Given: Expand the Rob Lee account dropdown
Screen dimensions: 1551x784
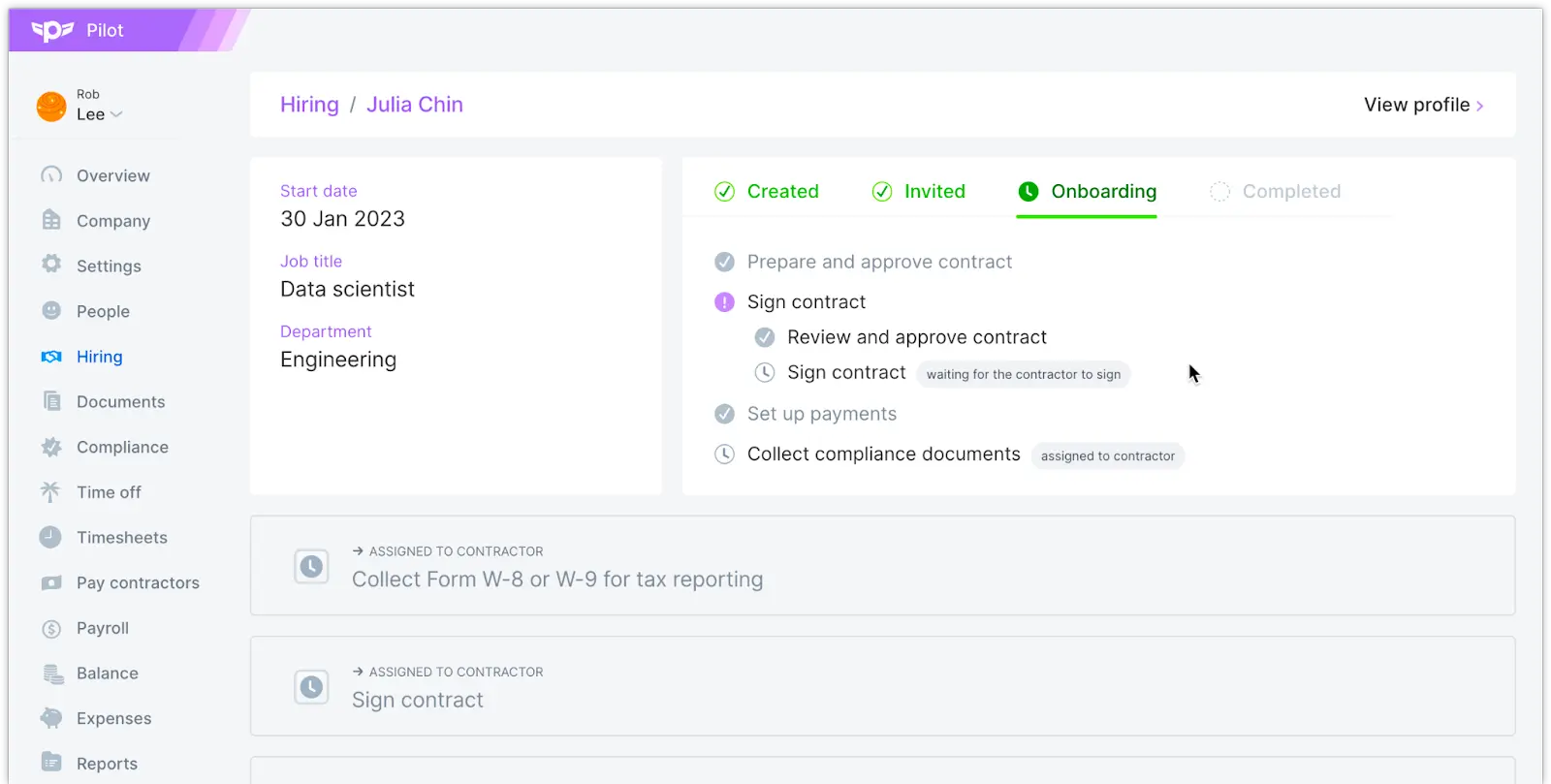Looking at the screenshot, I should tap(116, 114).
